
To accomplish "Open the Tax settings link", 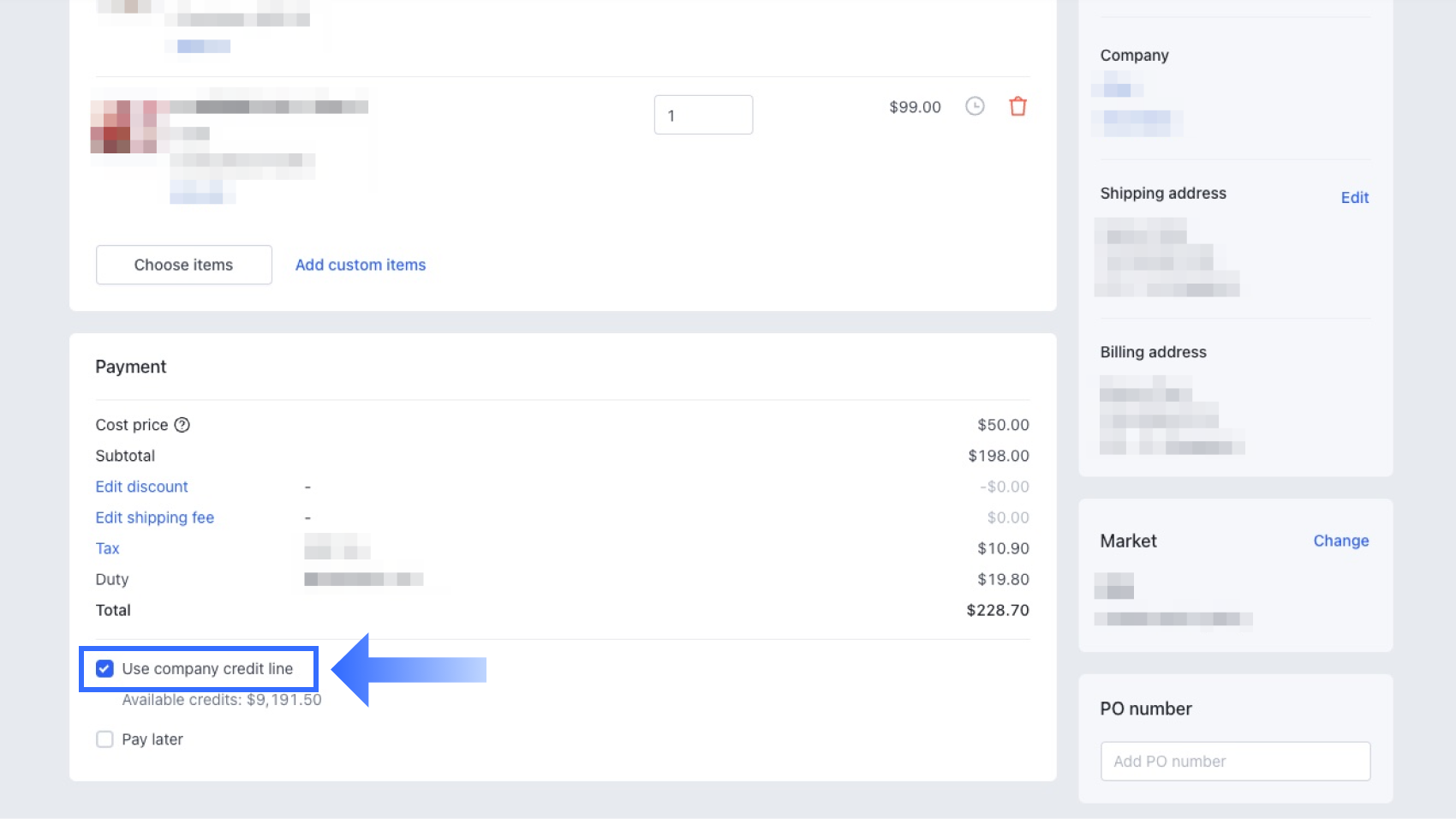I will click(108, 548).
